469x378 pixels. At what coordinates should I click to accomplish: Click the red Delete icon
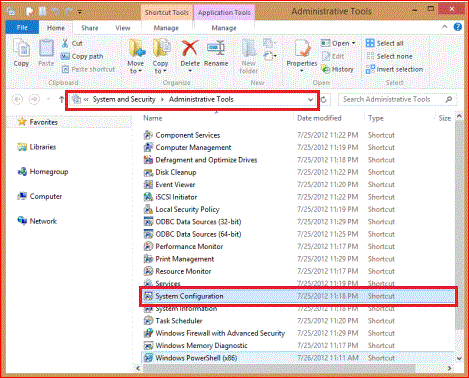click(x=190, y=48)
